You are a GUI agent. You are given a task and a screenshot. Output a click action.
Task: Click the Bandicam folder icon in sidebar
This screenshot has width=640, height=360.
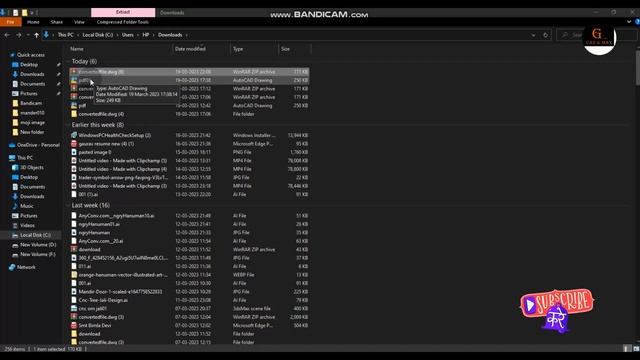pos(15,103)
